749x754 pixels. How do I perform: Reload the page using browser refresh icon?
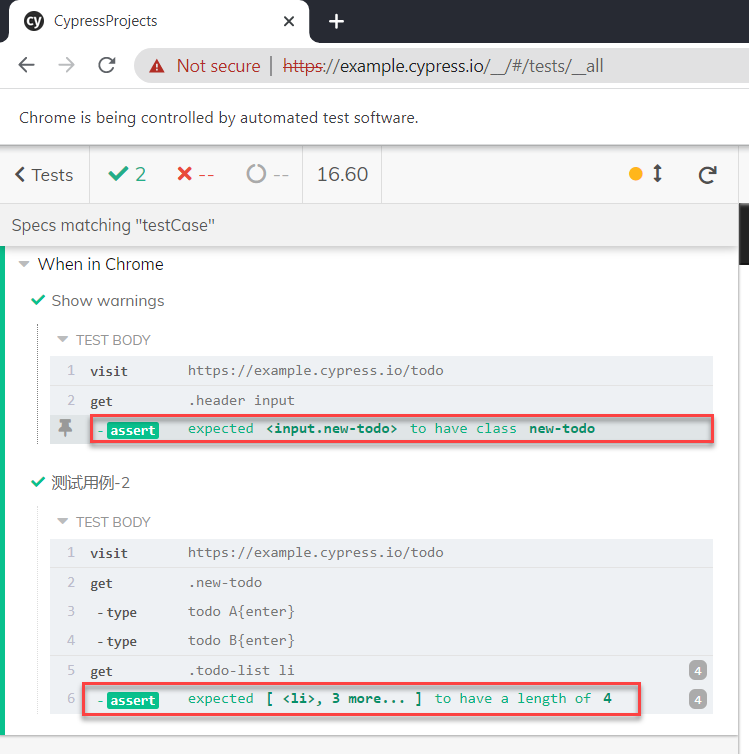[x=107, y=65]
